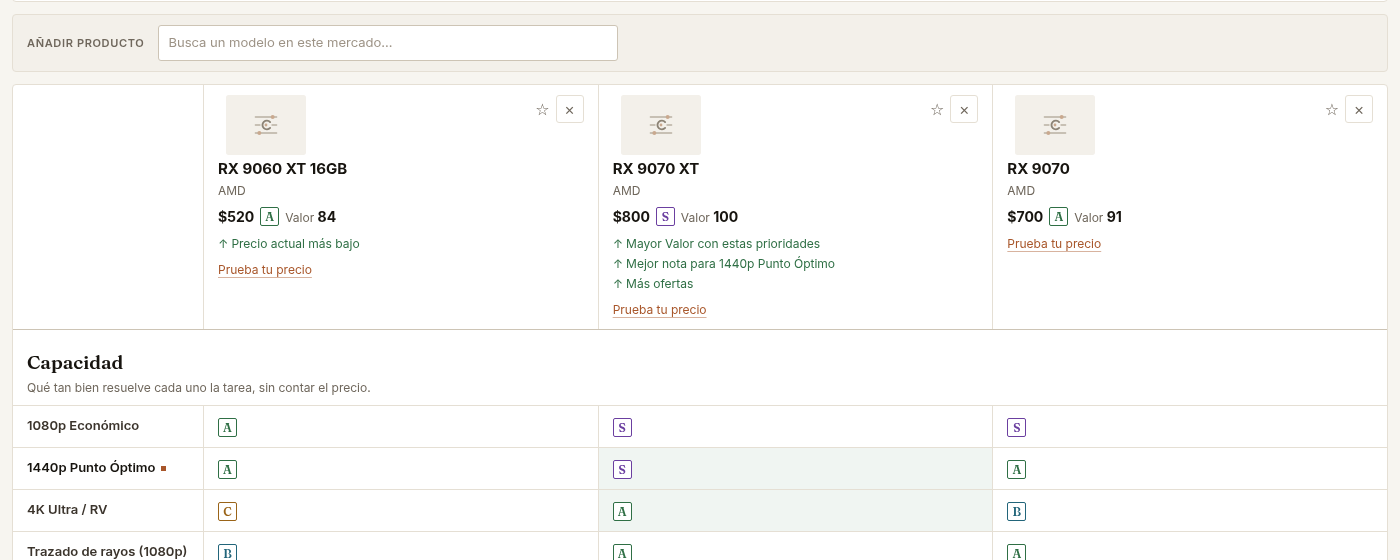Click the 'Valor 100' score
Image resolution: width=1400 pixels, height=560 pixels.
(x=710, y=217)
